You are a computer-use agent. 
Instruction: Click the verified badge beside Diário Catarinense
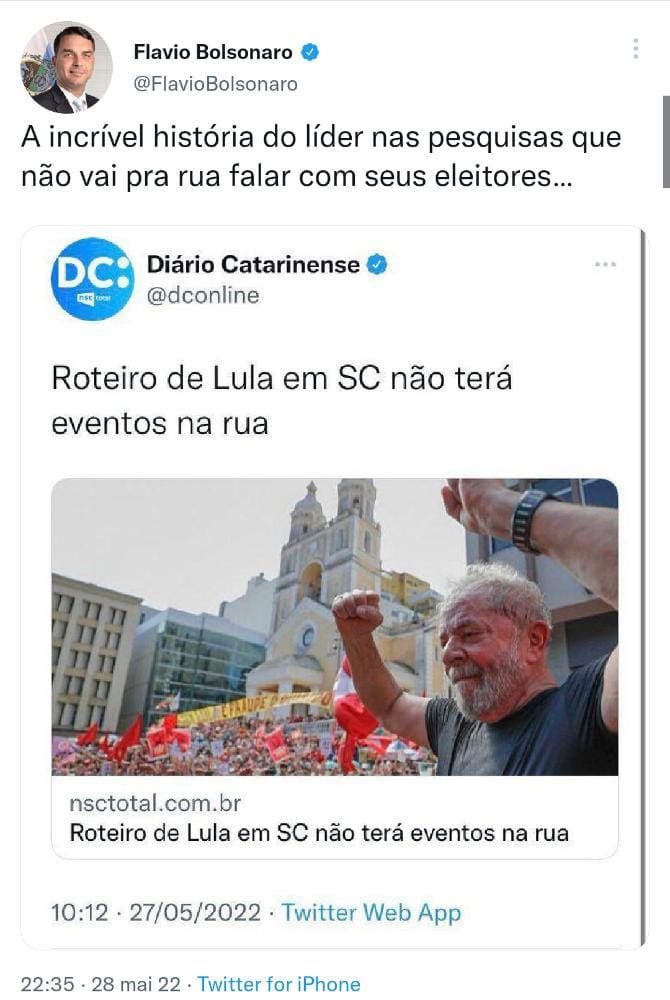tap(378, 264)
